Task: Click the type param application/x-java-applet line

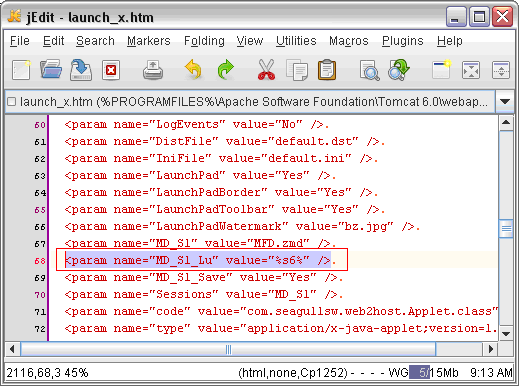Action: click(281, 328)
